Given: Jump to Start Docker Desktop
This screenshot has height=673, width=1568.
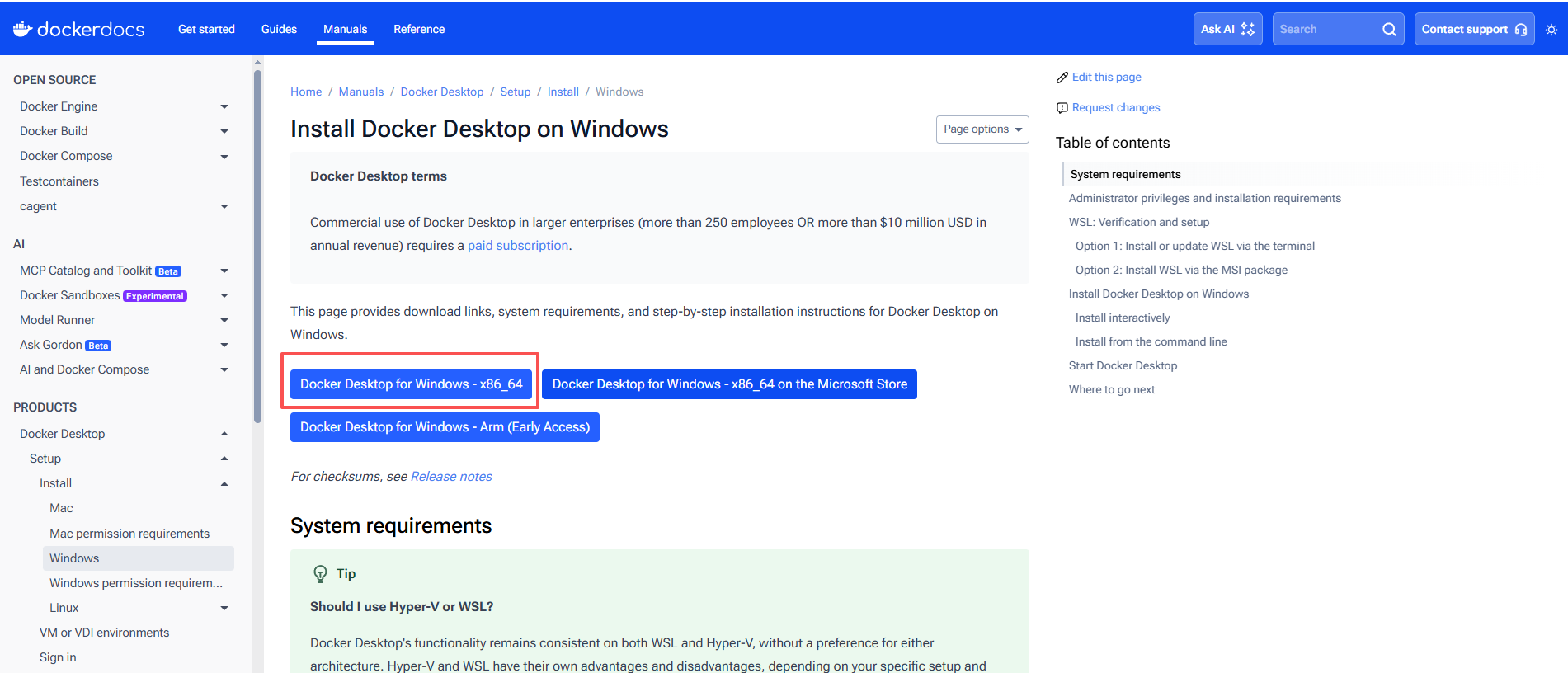Looking at the screenshot, I should [x=1123, y=365].
